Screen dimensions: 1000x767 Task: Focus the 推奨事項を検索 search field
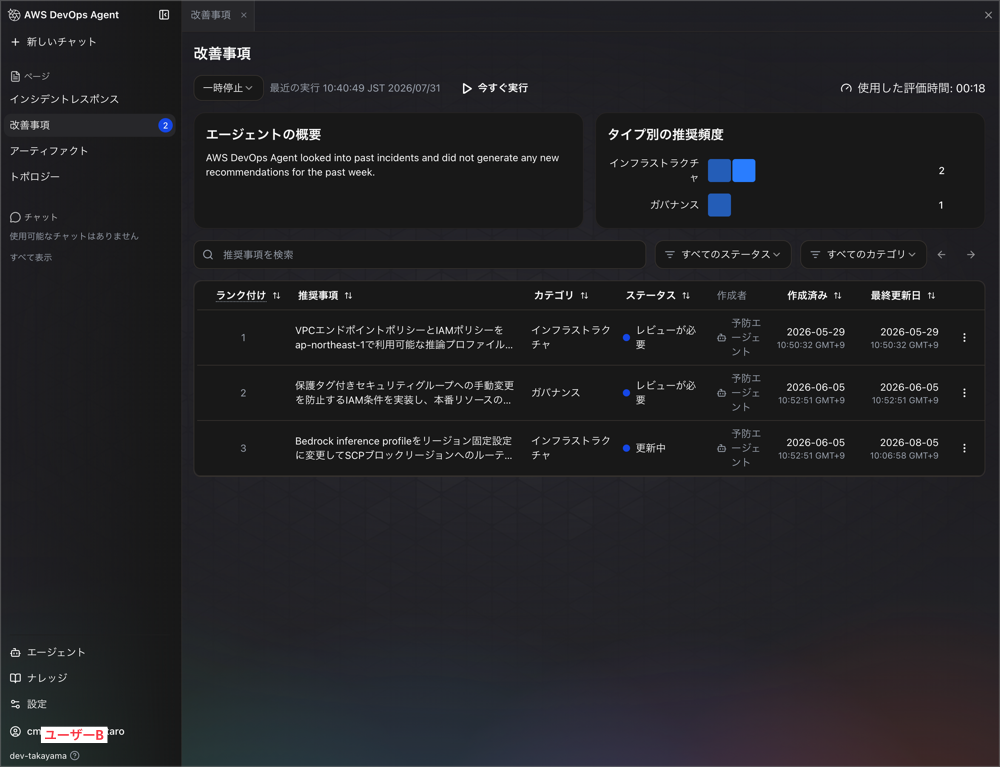pos(420,254)
